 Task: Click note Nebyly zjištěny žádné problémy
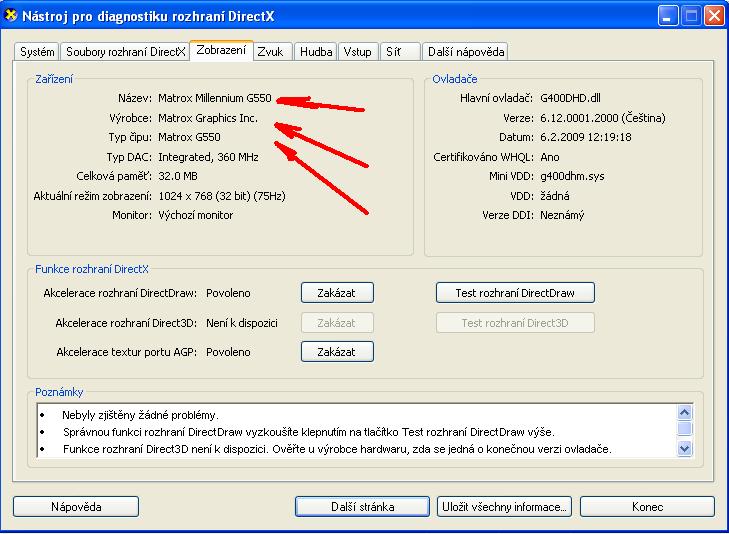(140, 415)
